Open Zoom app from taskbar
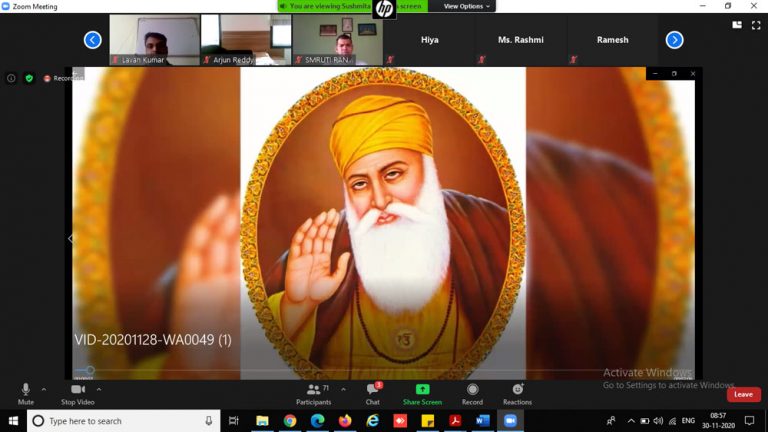 (510, 421)
